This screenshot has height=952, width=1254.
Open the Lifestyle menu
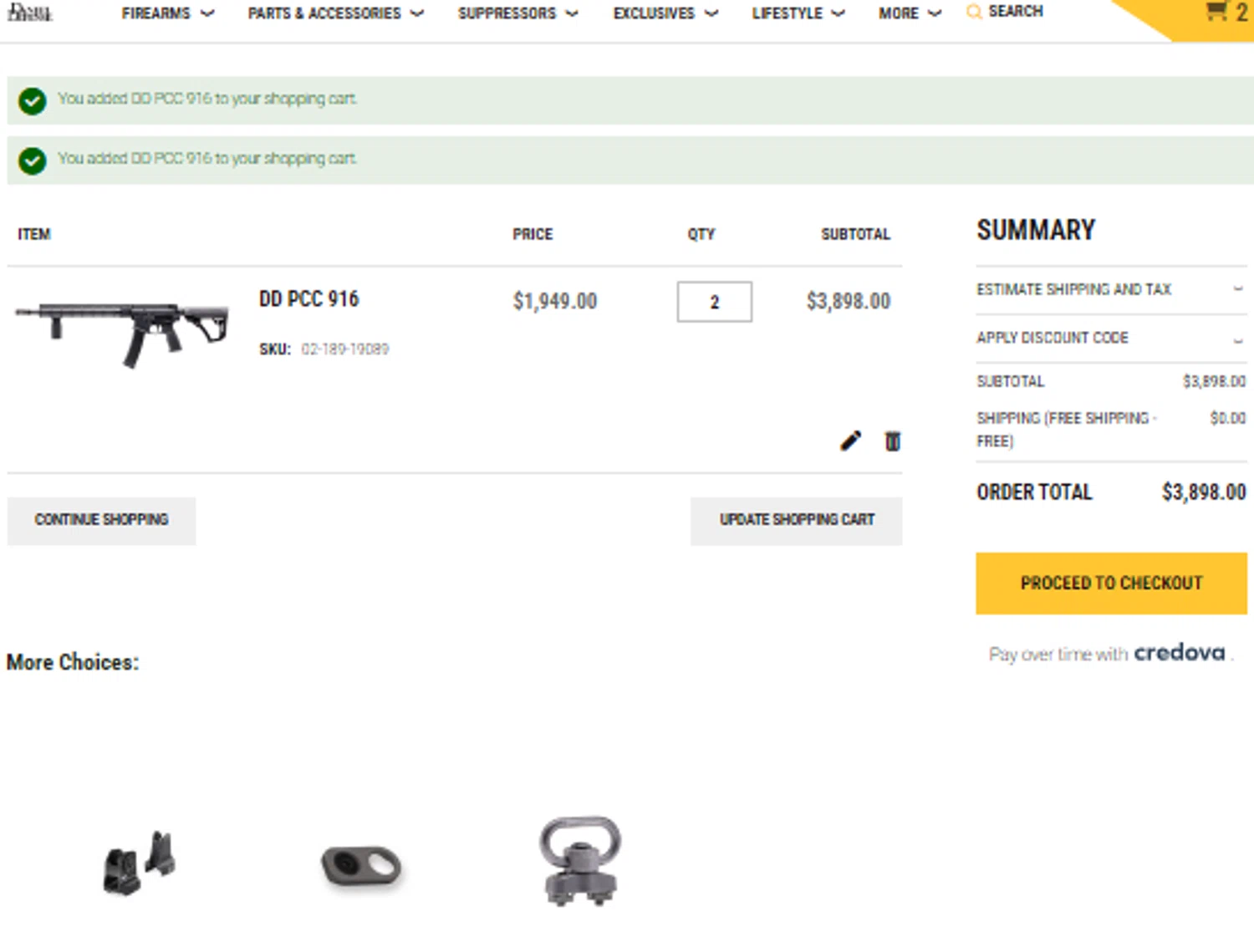pos(798,13)
